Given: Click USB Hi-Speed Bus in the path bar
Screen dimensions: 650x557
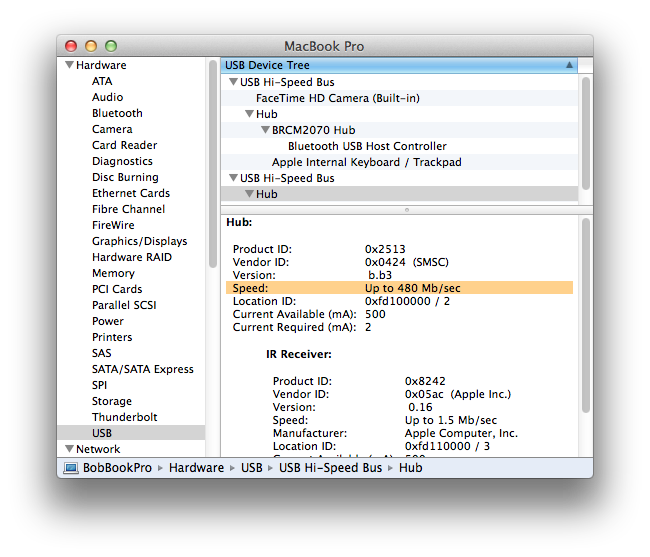Looking at the screenshot, I should point(330,468).
